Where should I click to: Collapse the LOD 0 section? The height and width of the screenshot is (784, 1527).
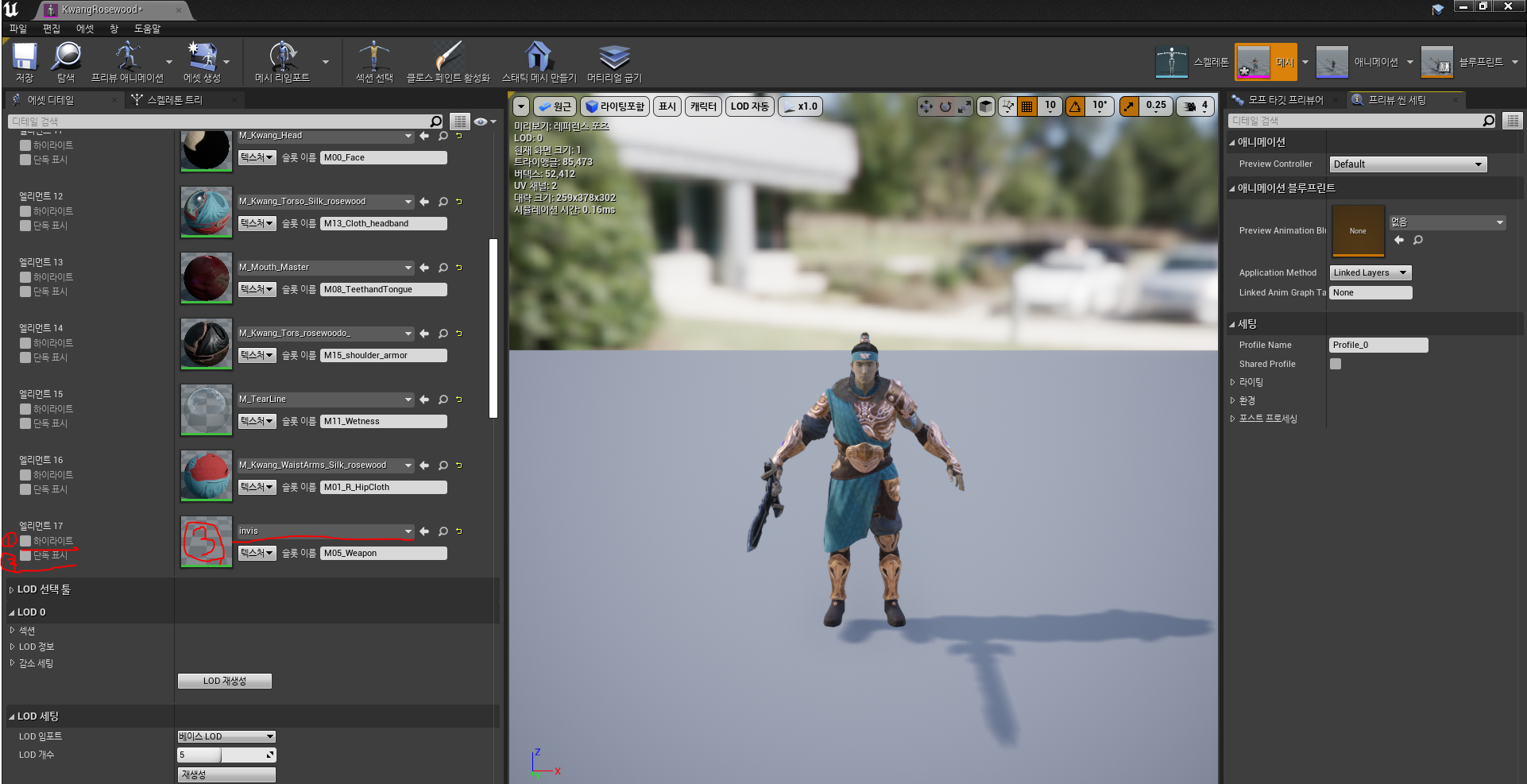[11, 612]
